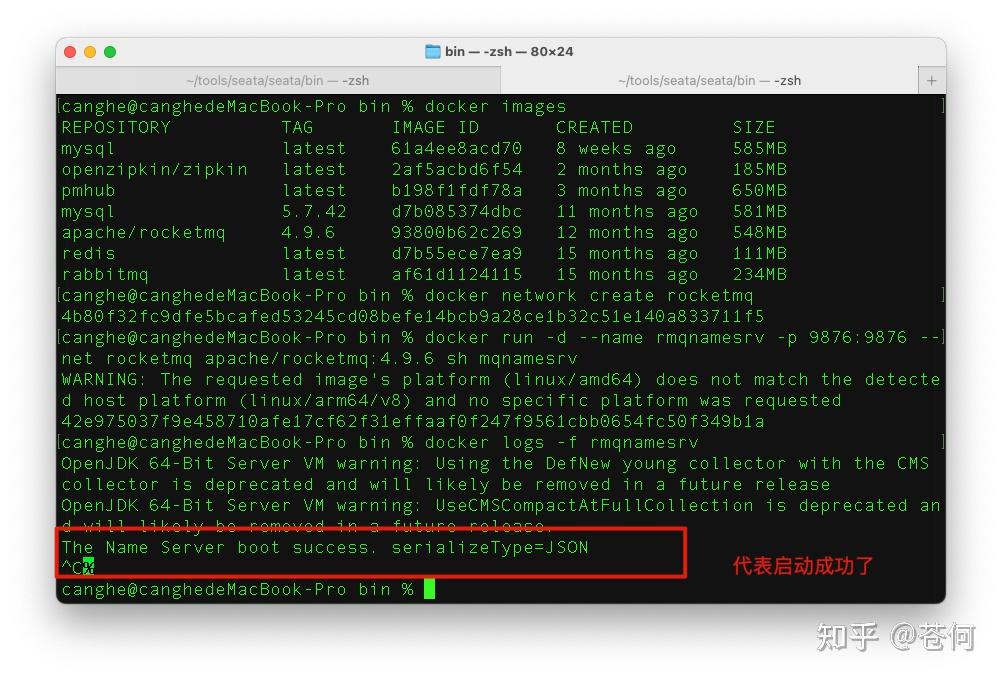Click the REPOSITORY column header
The image size is (1002, 678).
click(116, 127)
